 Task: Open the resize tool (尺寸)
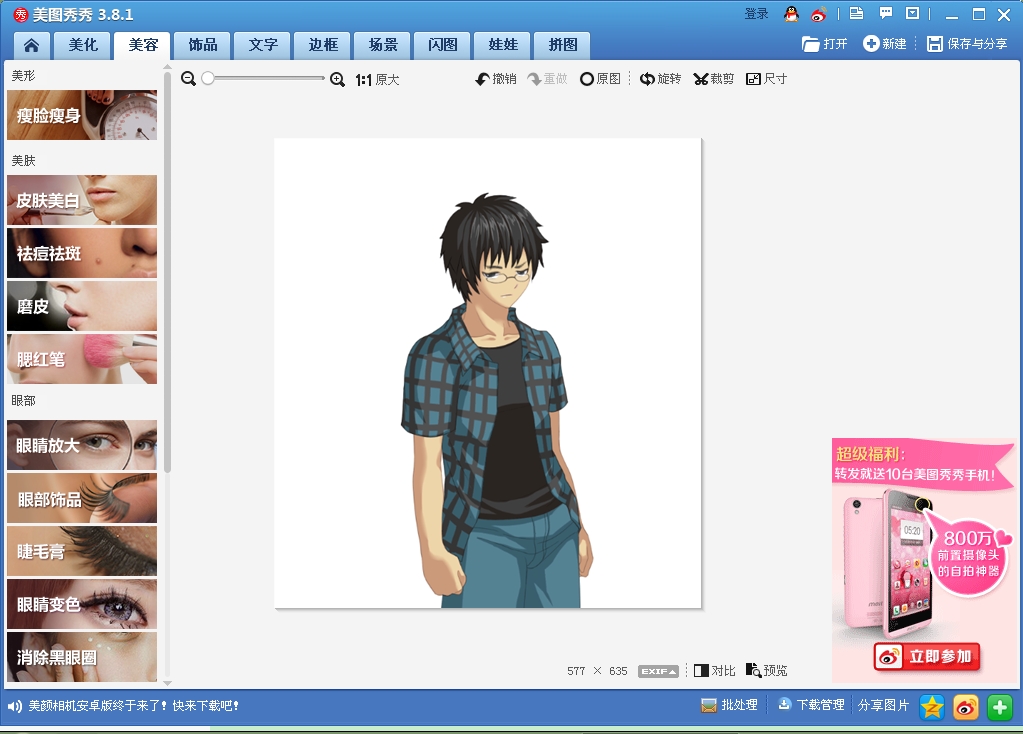(767, 79)
